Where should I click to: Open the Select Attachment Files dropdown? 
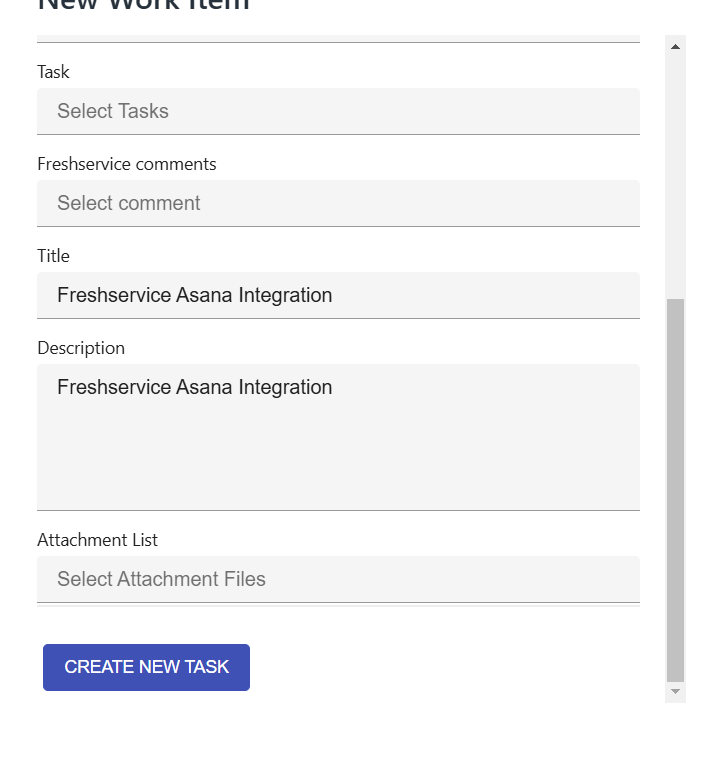[338, 579]
